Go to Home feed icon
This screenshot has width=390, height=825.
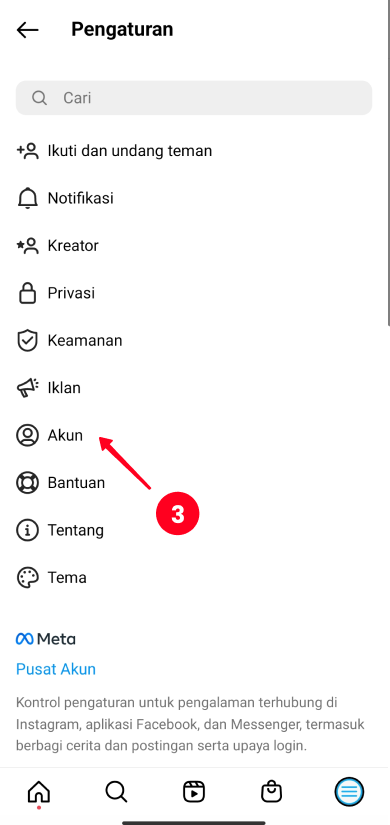(x=38, y=791)
